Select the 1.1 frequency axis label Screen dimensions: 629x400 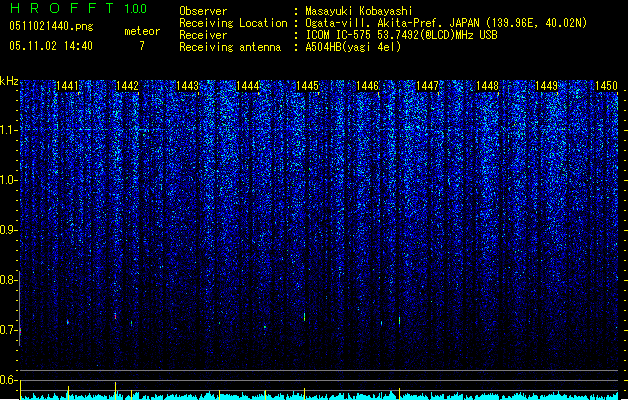point(9,130)
